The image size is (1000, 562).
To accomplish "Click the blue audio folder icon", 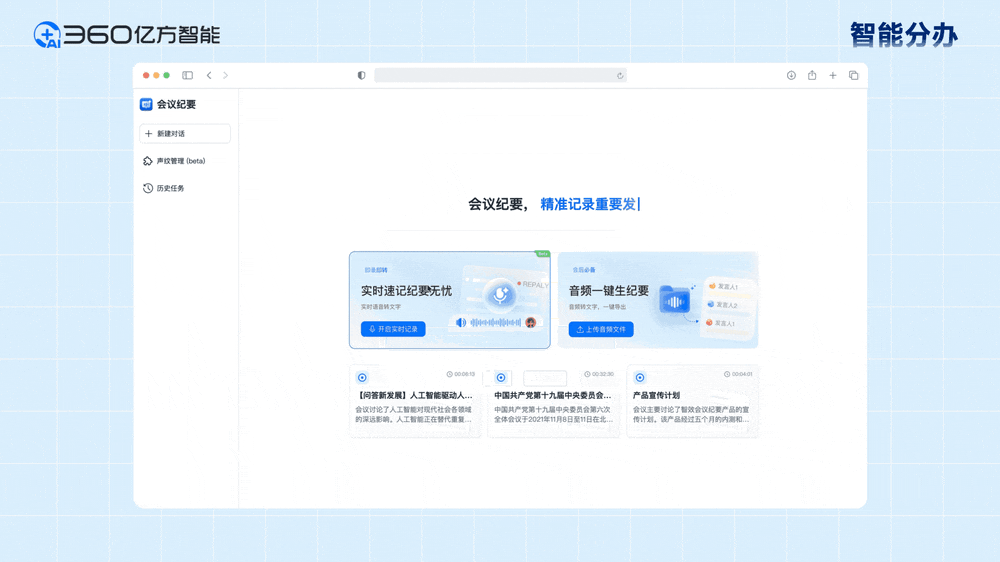I will [x=675, y=301].
